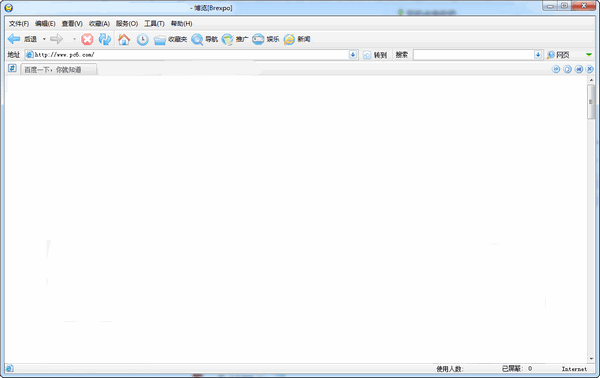Open the 工具(T) menu
The width and height of the screenshot is (600, 378).
pyautogui.click(x=154, y=24)
